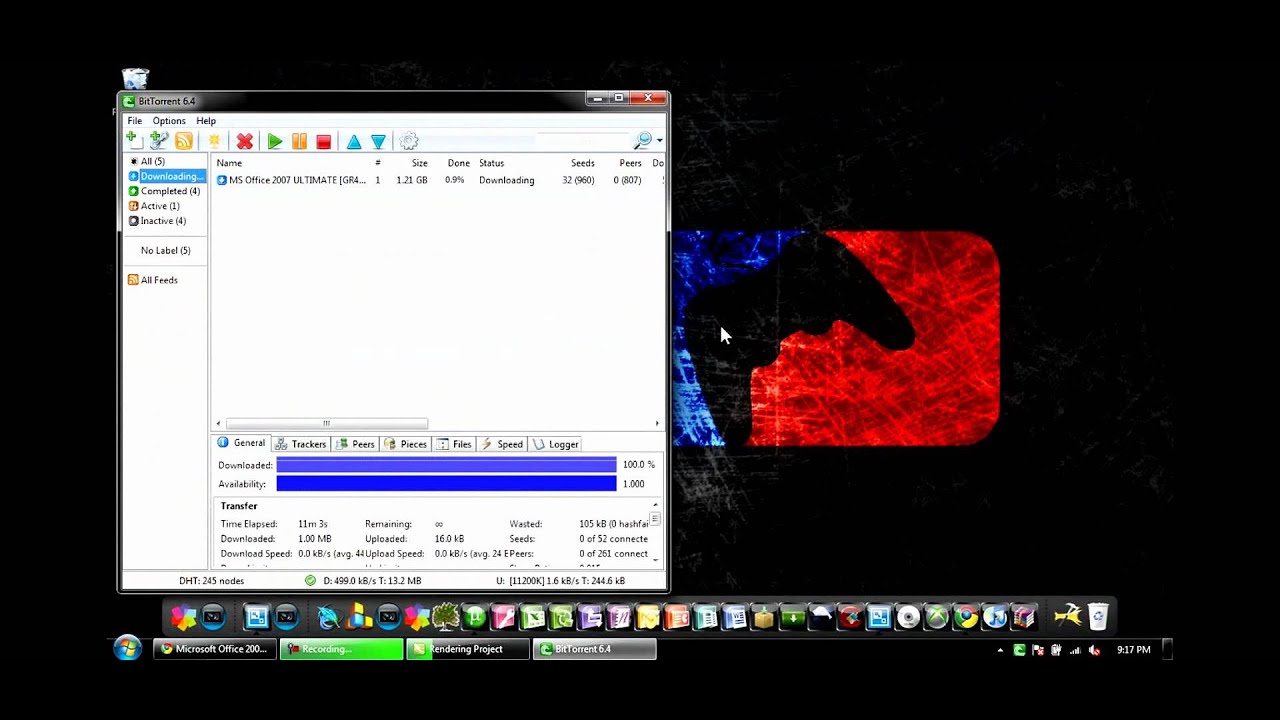Image resolution: width=1280 pixels, height=720 pixels.
Task: Switch to the General tab
Action: [241, 443]
